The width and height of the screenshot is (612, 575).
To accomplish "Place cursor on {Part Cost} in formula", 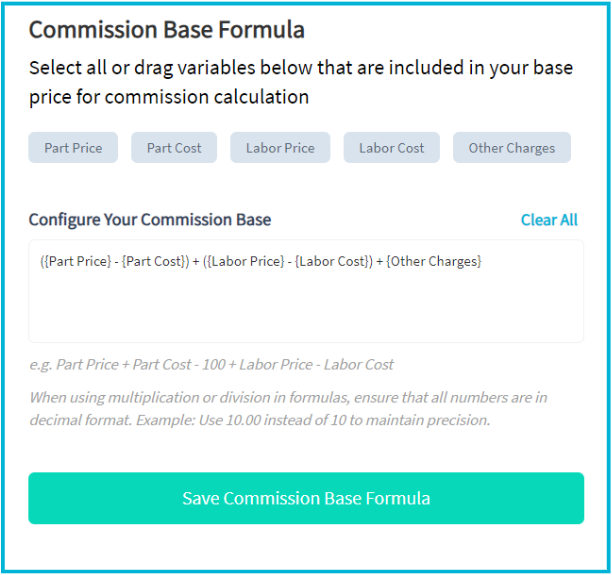I will (x=153, y=261).
